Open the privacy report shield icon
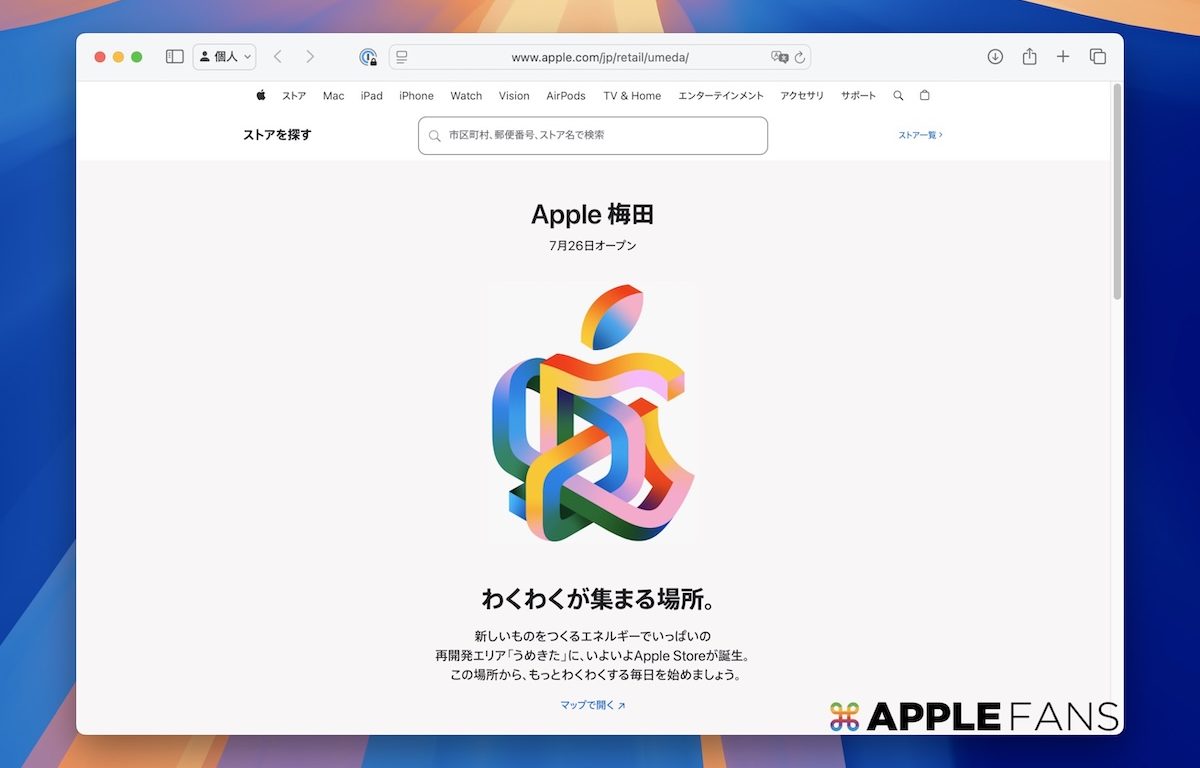Viewport: 1200px width, 768px height. point(368,58)
